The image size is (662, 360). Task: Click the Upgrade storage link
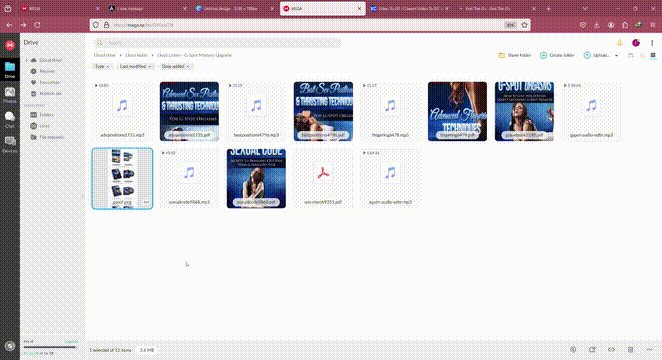click(x=71, y=341)
